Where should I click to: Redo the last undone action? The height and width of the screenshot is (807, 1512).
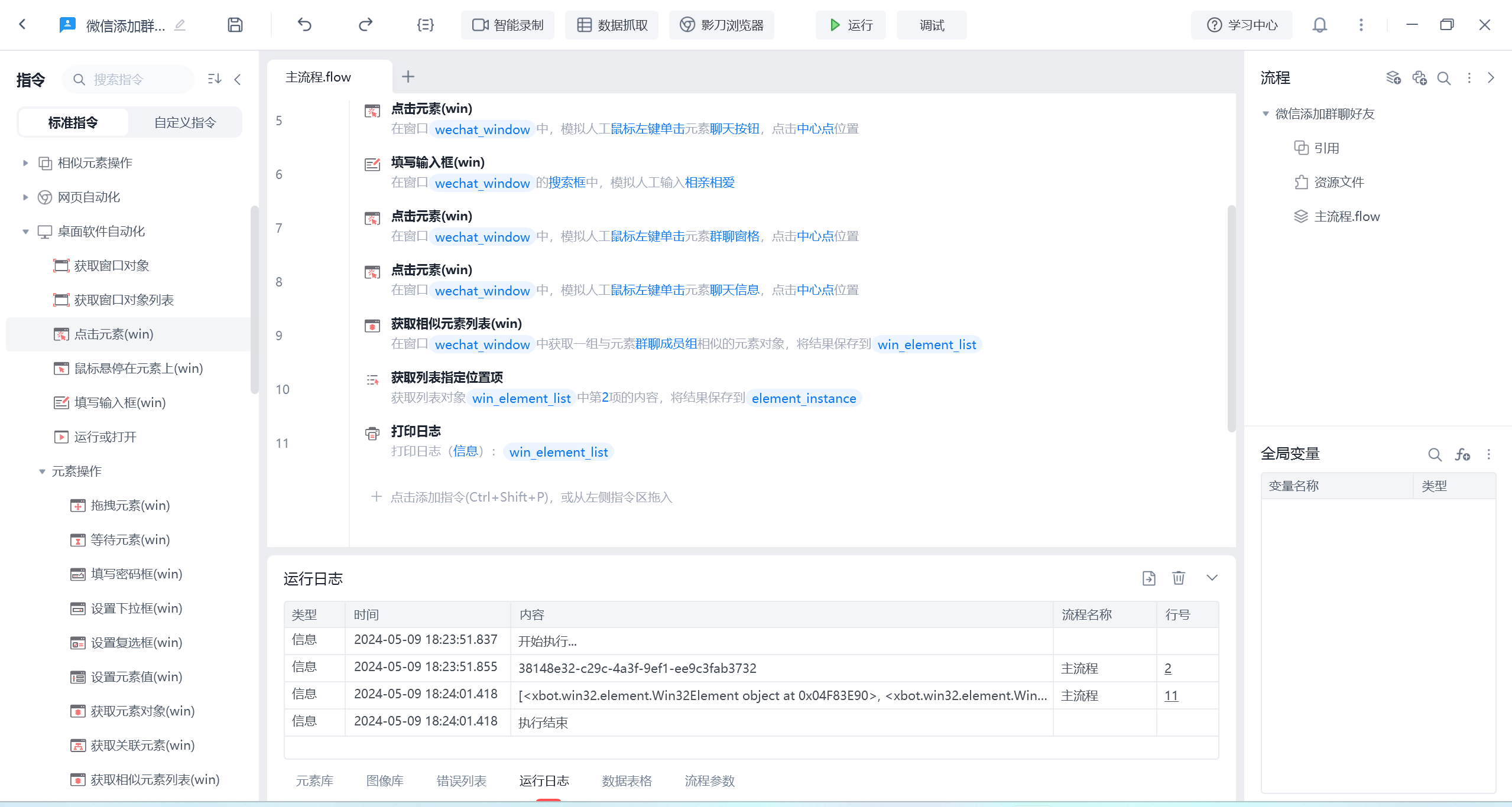coord(365,25)
